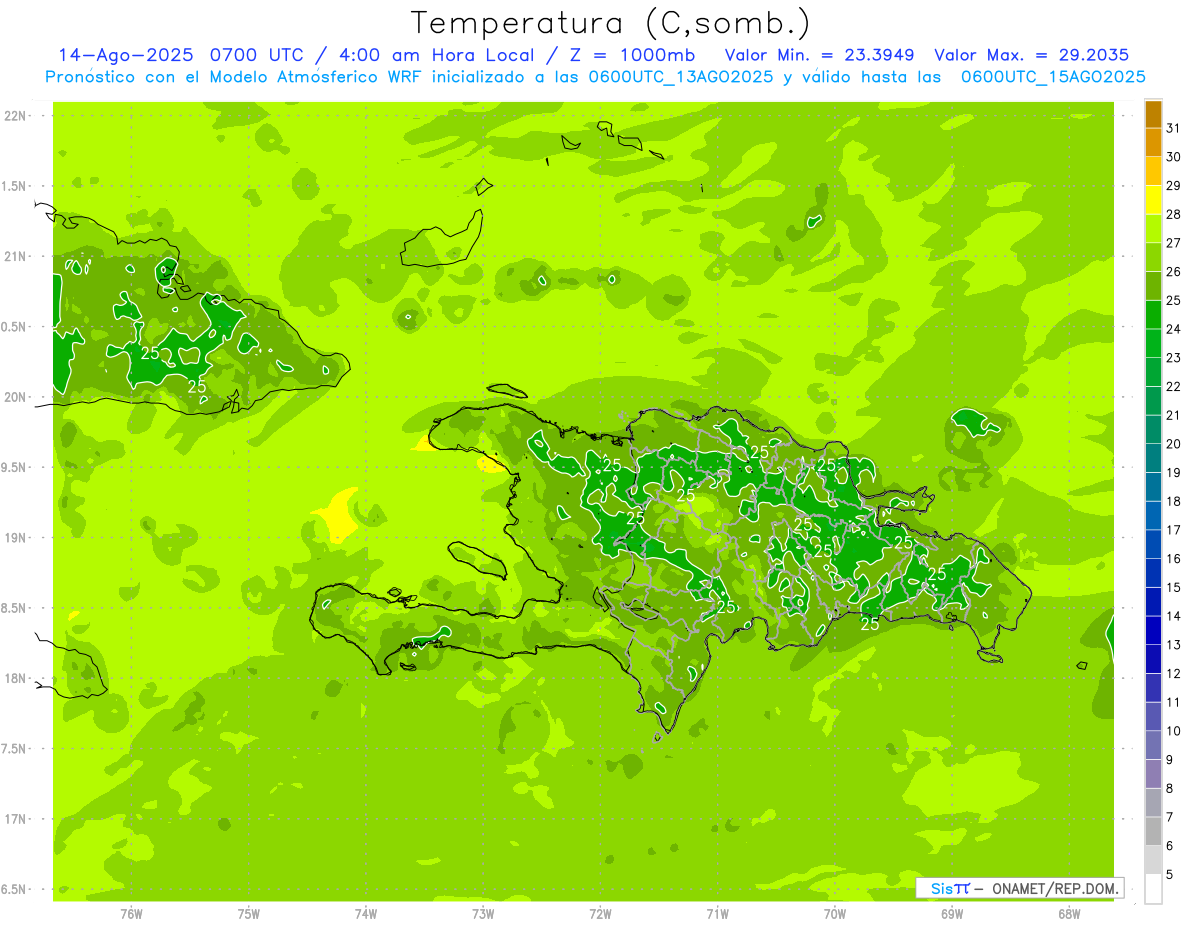Click the 'Valor Max. = 29.2035' text
1200x927 pixels.
click(1031, 55)
